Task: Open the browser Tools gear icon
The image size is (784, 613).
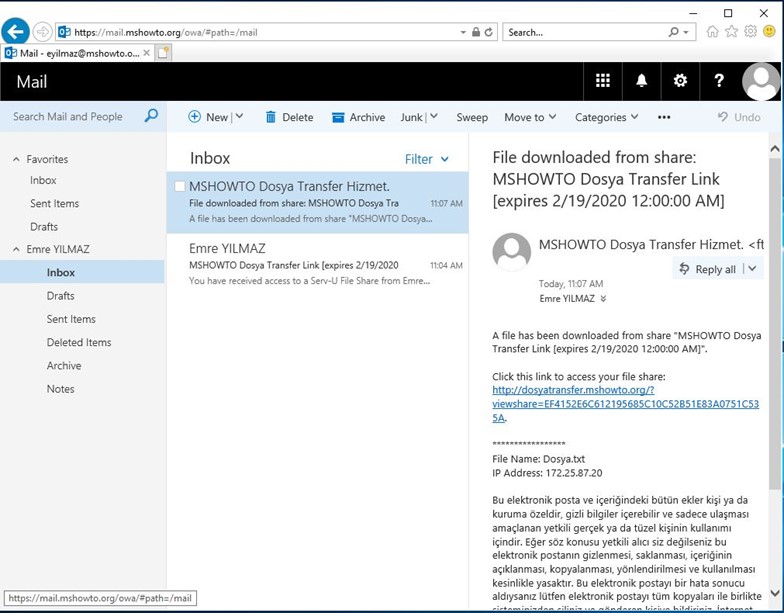Action: click(750, 32)
